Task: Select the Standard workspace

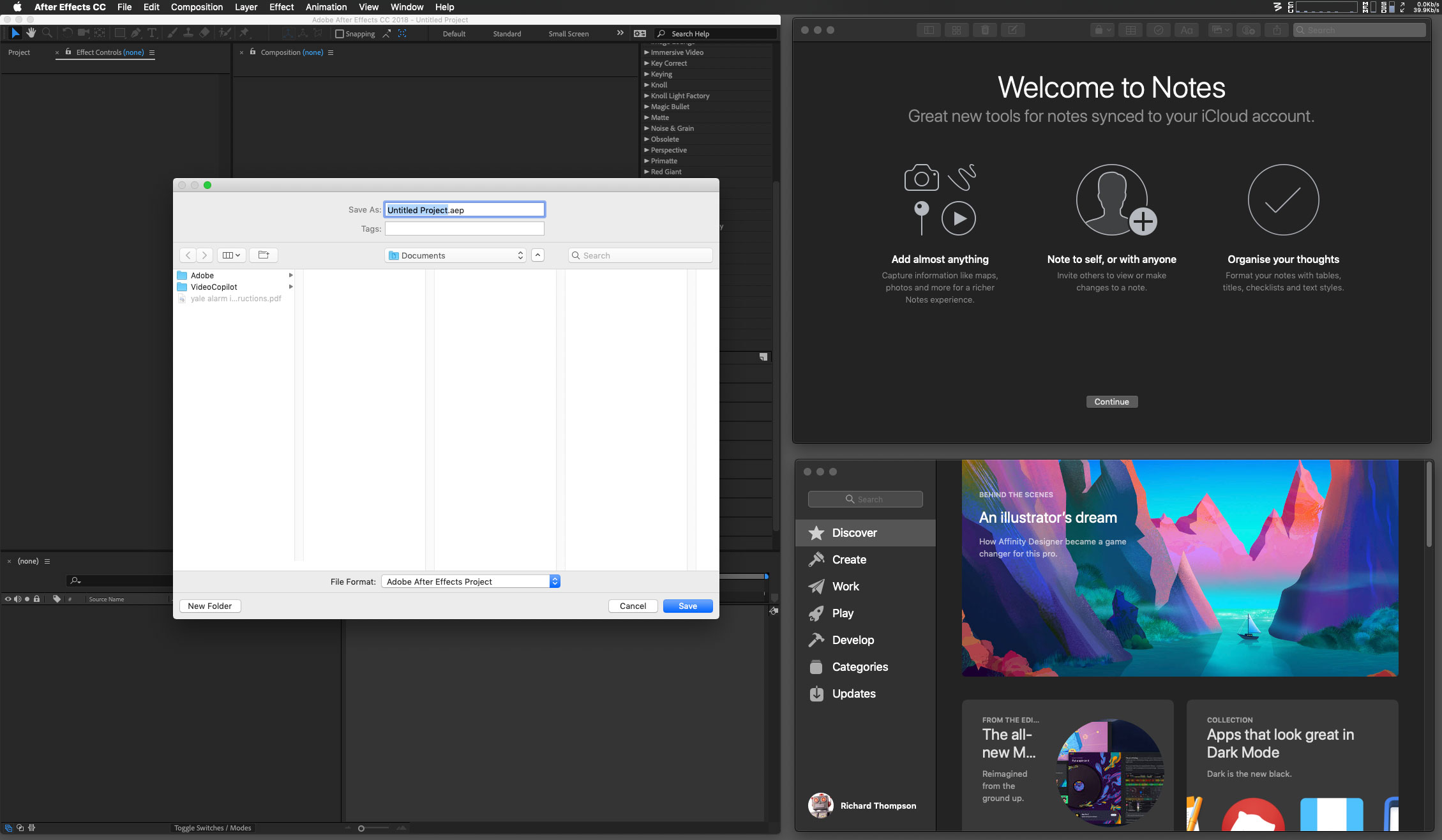Action: point(507,34)
